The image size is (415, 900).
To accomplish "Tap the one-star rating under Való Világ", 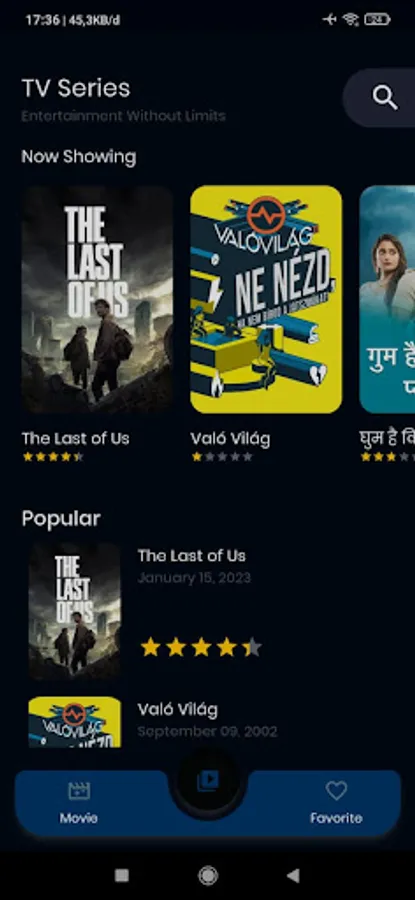I will coord(222,457).
